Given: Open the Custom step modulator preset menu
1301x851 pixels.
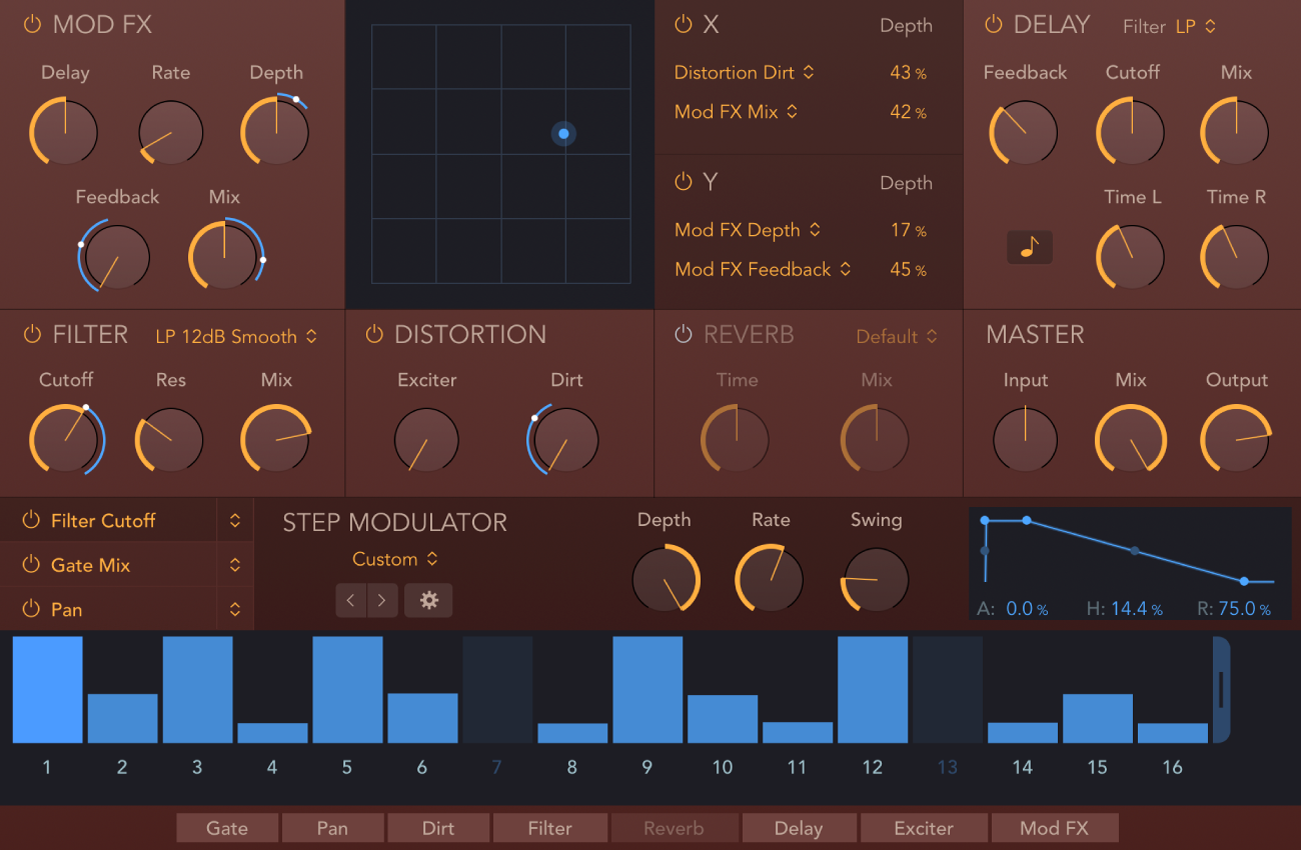Looking at the screenshot, I should pyautogui.click(x=394, y=559).
